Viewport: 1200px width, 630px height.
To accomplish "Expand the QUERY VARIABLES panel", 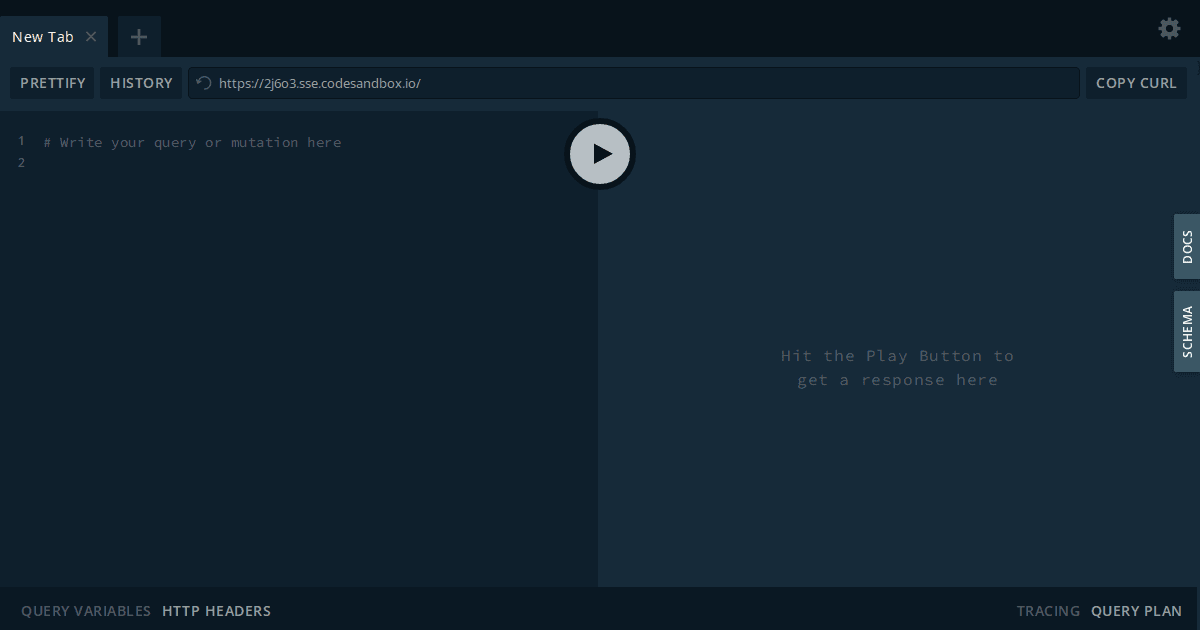I will [x=85, y=610].
